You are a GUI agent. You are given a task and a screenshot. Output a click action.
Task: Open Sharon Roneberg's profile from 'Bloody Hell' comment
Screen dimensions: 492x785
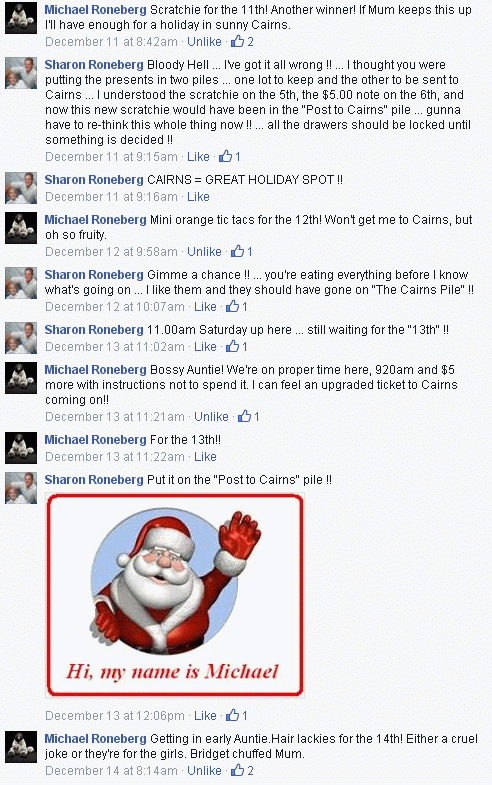pyautogui.click(x=94, y=65)
